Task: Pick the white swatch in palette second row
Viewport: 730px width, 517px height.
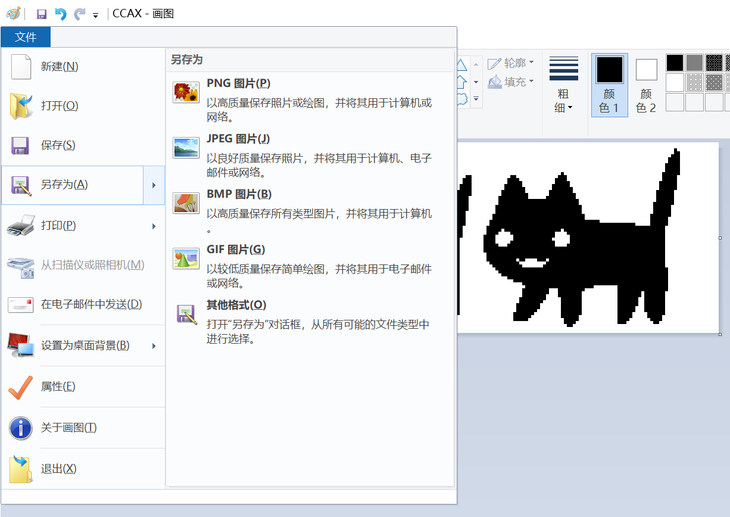Action: point(675,82)
